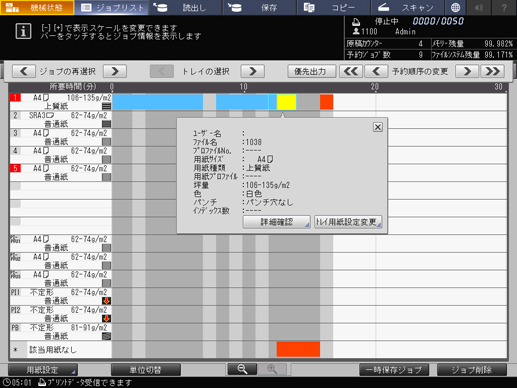Click the orange bar in 該当用紙なし row

298,349
